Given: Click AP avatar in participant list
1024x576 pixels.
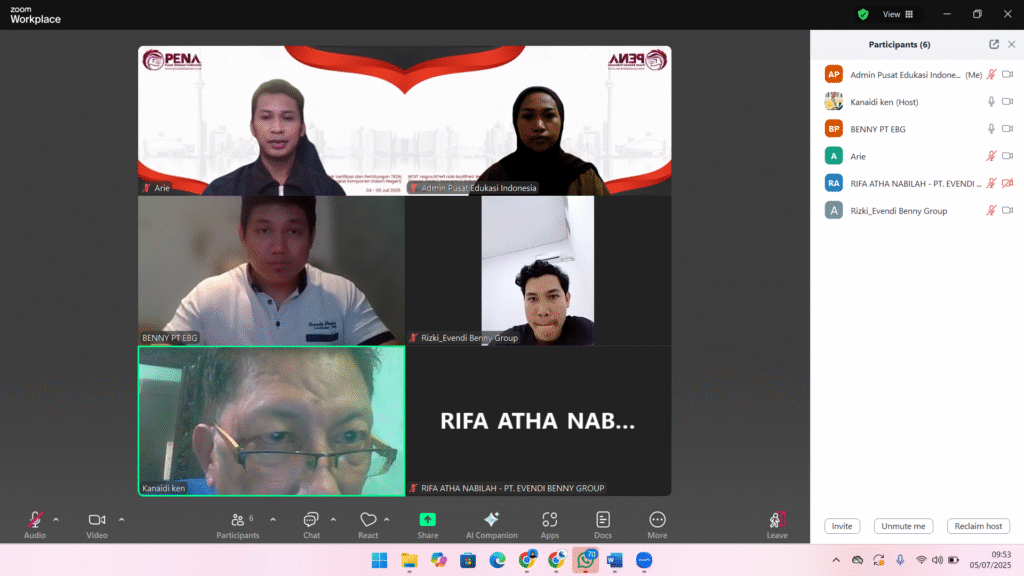Looking at the screenshot, I should click(833, 74).
